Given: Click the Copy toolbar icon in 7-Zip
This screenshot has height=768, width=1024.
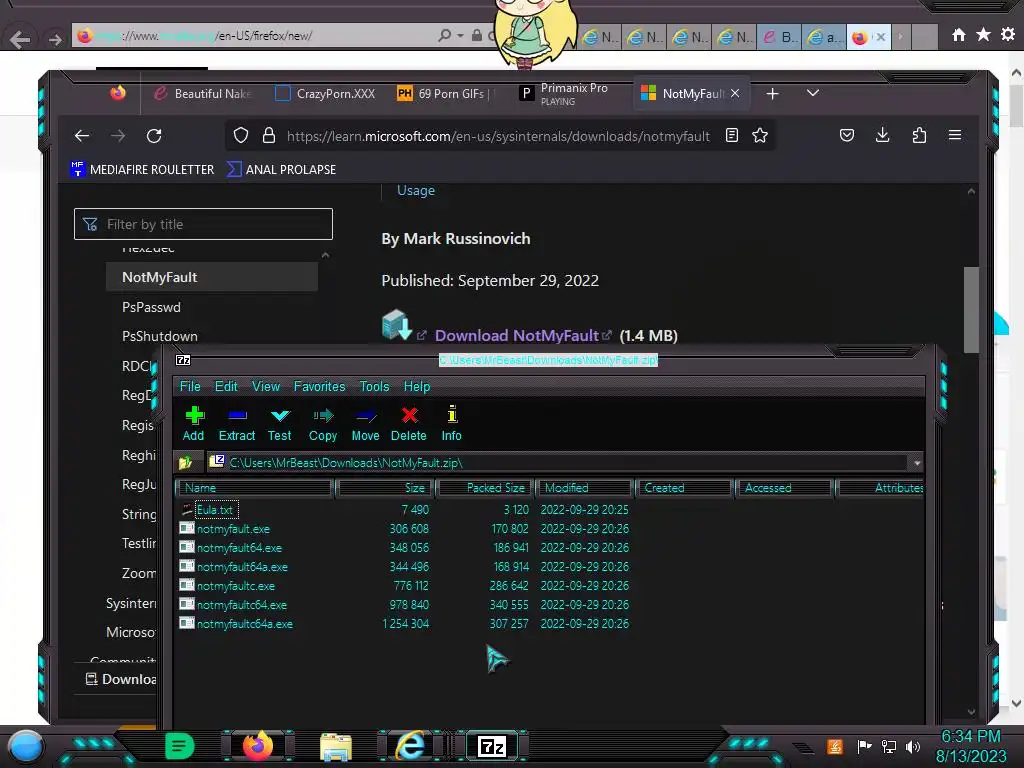Looking at the screenshot, I should tap(323, 423).
